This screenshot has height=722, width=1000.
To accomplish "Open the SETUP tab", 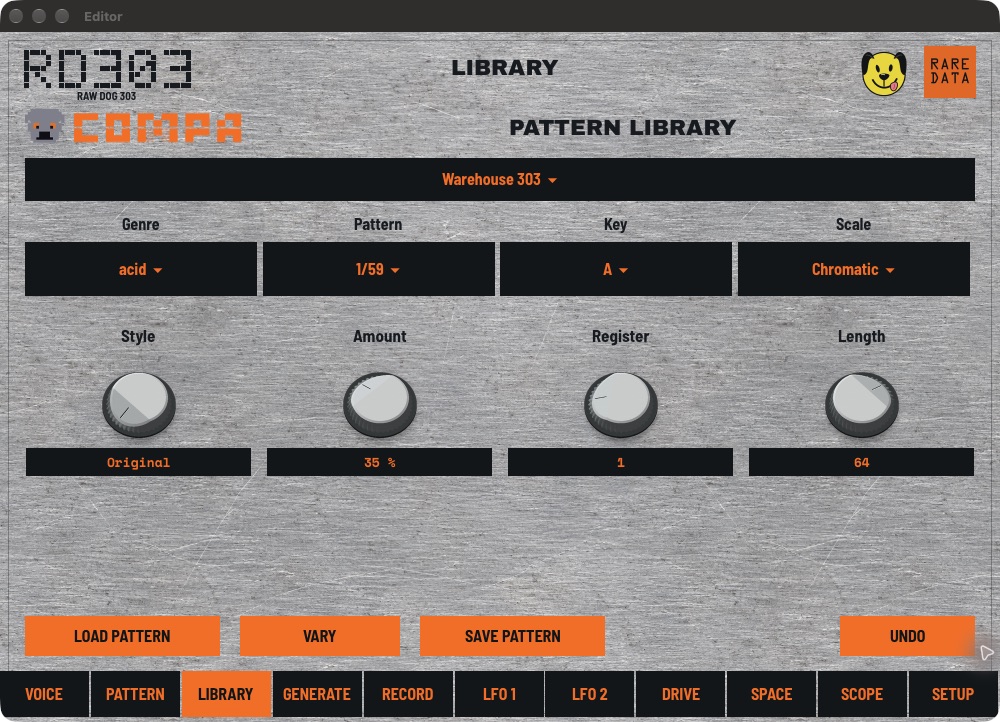I will pos(953,694).
